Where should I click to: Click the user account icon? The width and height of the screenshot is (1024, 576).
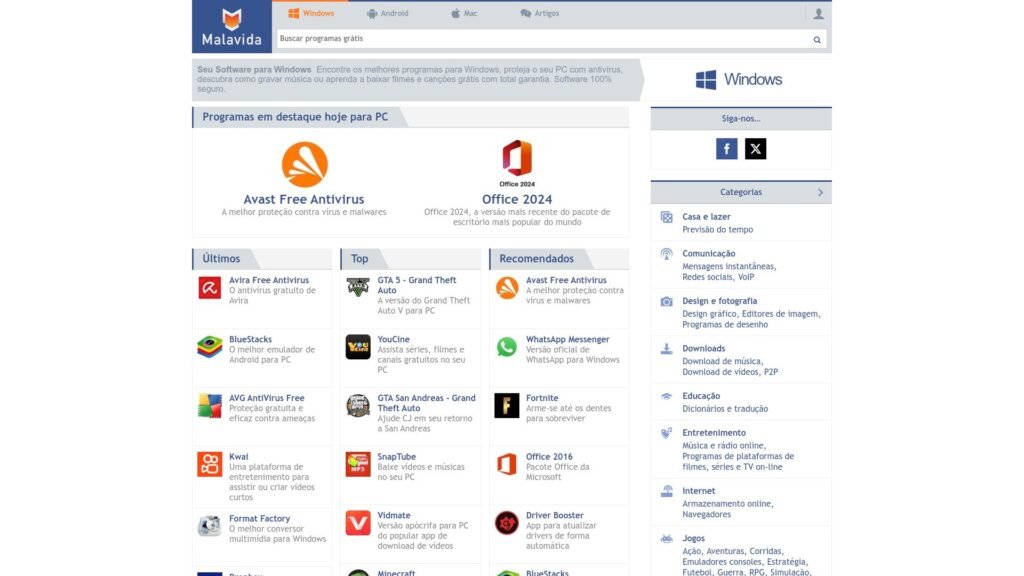point(818,14)
